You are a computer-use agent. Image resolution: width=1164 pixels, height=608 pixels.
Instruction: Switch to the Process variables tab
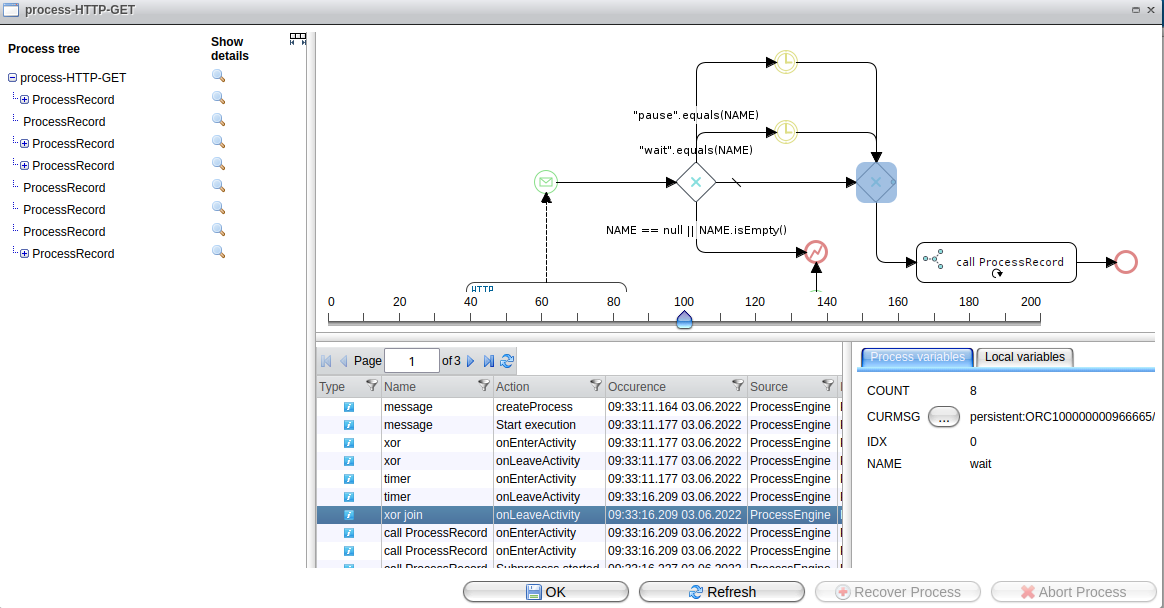[918, 357]
